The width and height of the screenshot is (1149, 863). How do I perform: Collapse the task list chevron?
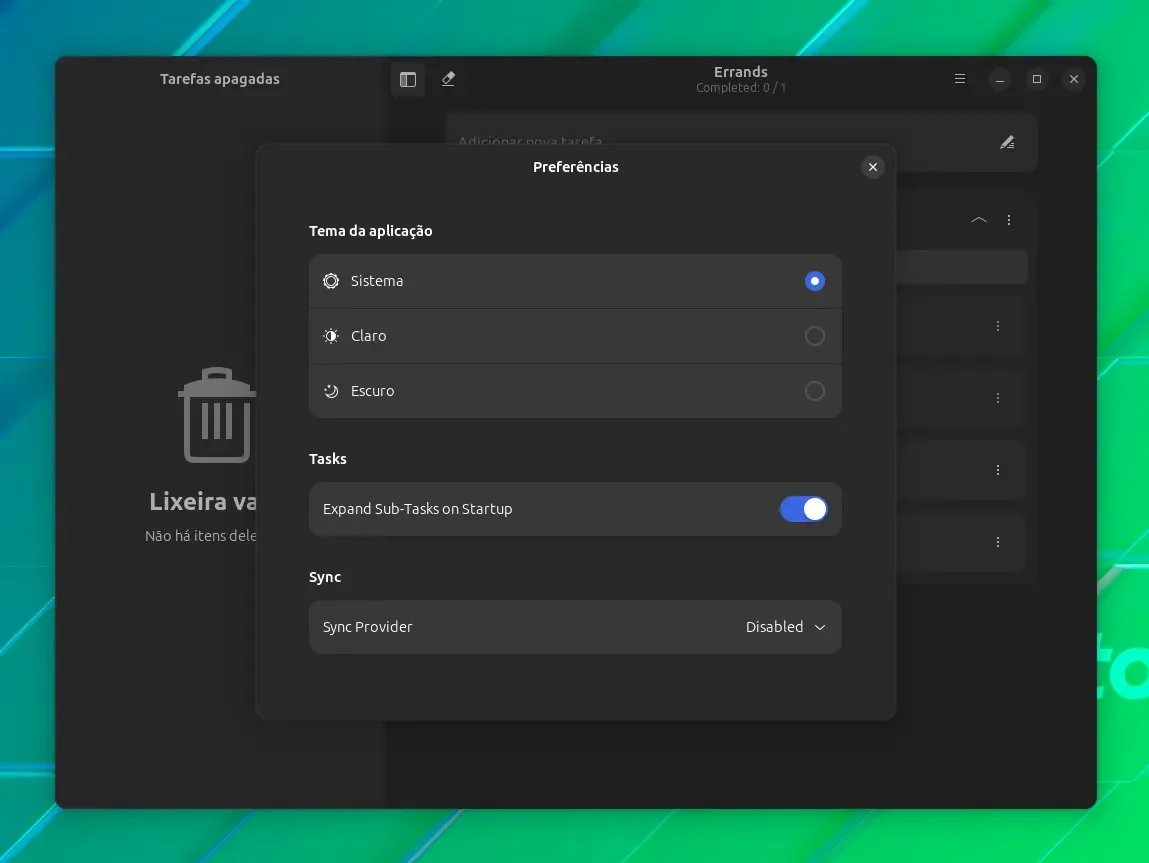pos(979,220)
